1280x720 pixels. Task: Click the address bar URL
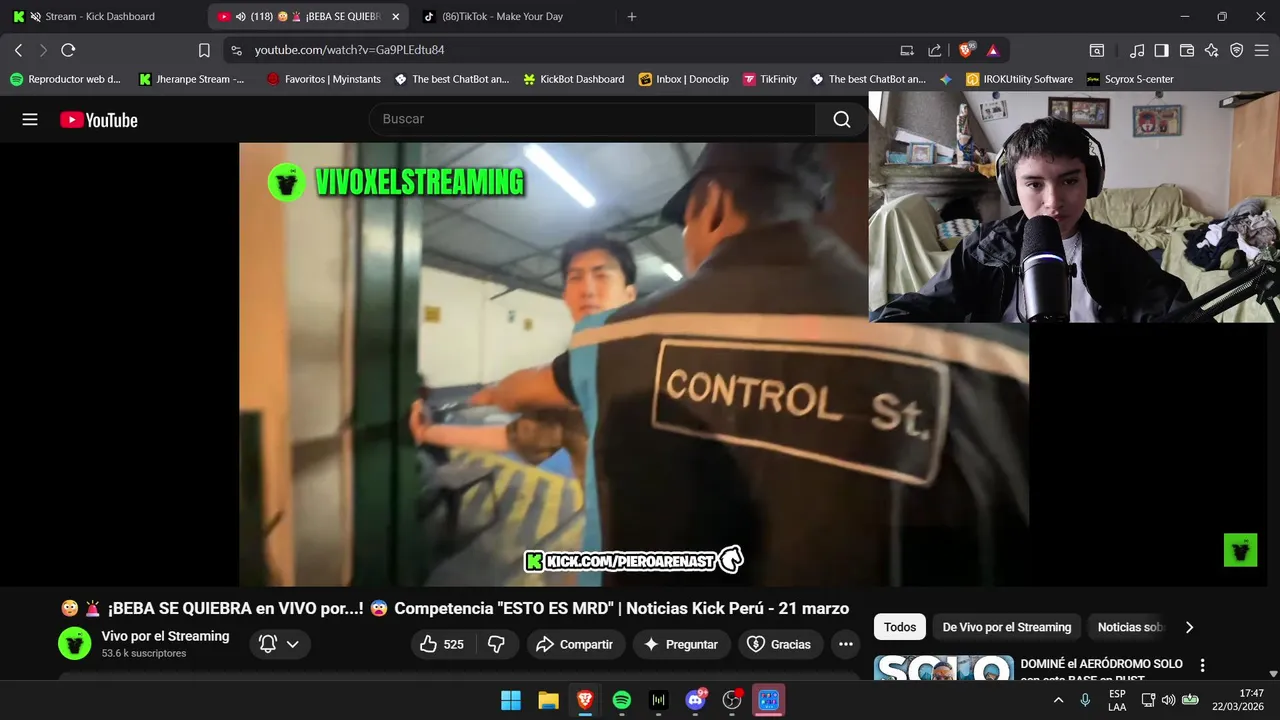[x=349, y=50]
